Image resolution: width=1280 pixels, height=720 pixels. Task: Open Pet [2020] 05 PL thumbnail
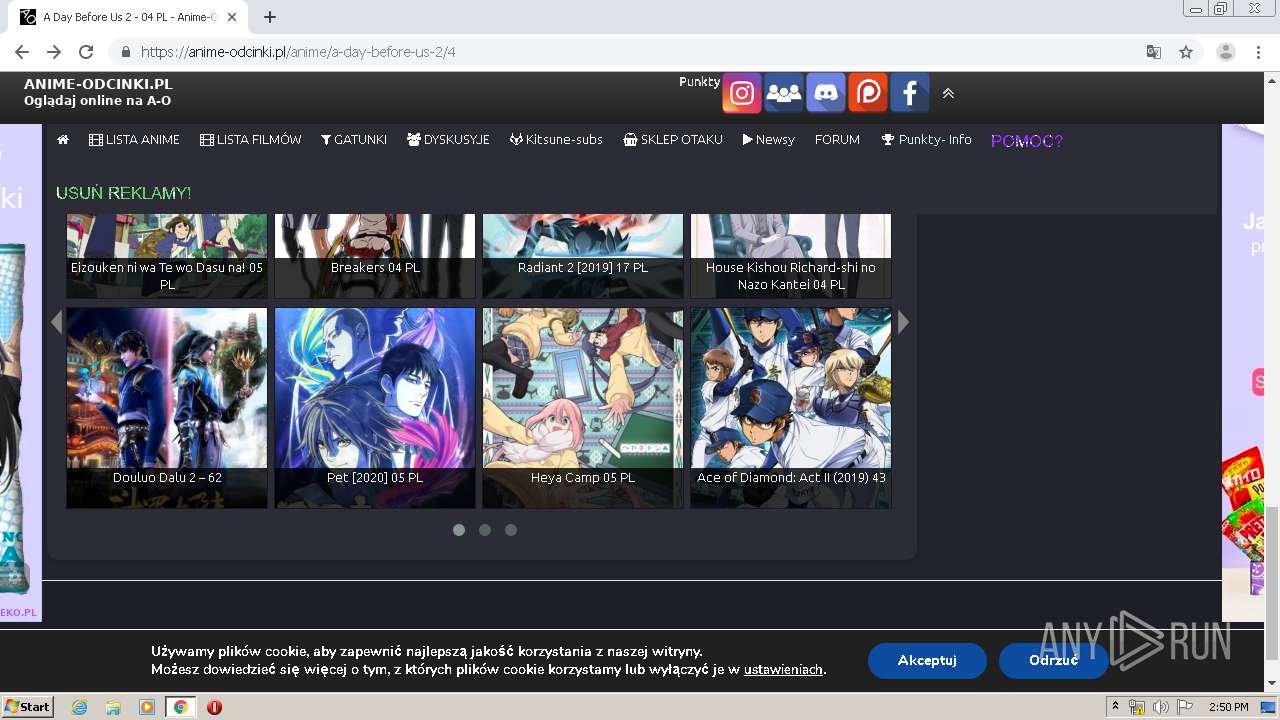(375, 408)
